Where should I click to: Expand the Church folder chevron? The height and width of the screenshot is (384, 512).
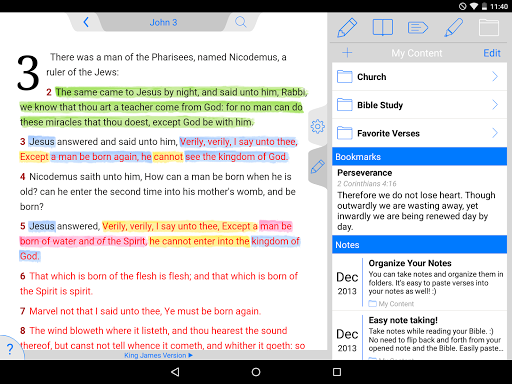pos(495,77)
